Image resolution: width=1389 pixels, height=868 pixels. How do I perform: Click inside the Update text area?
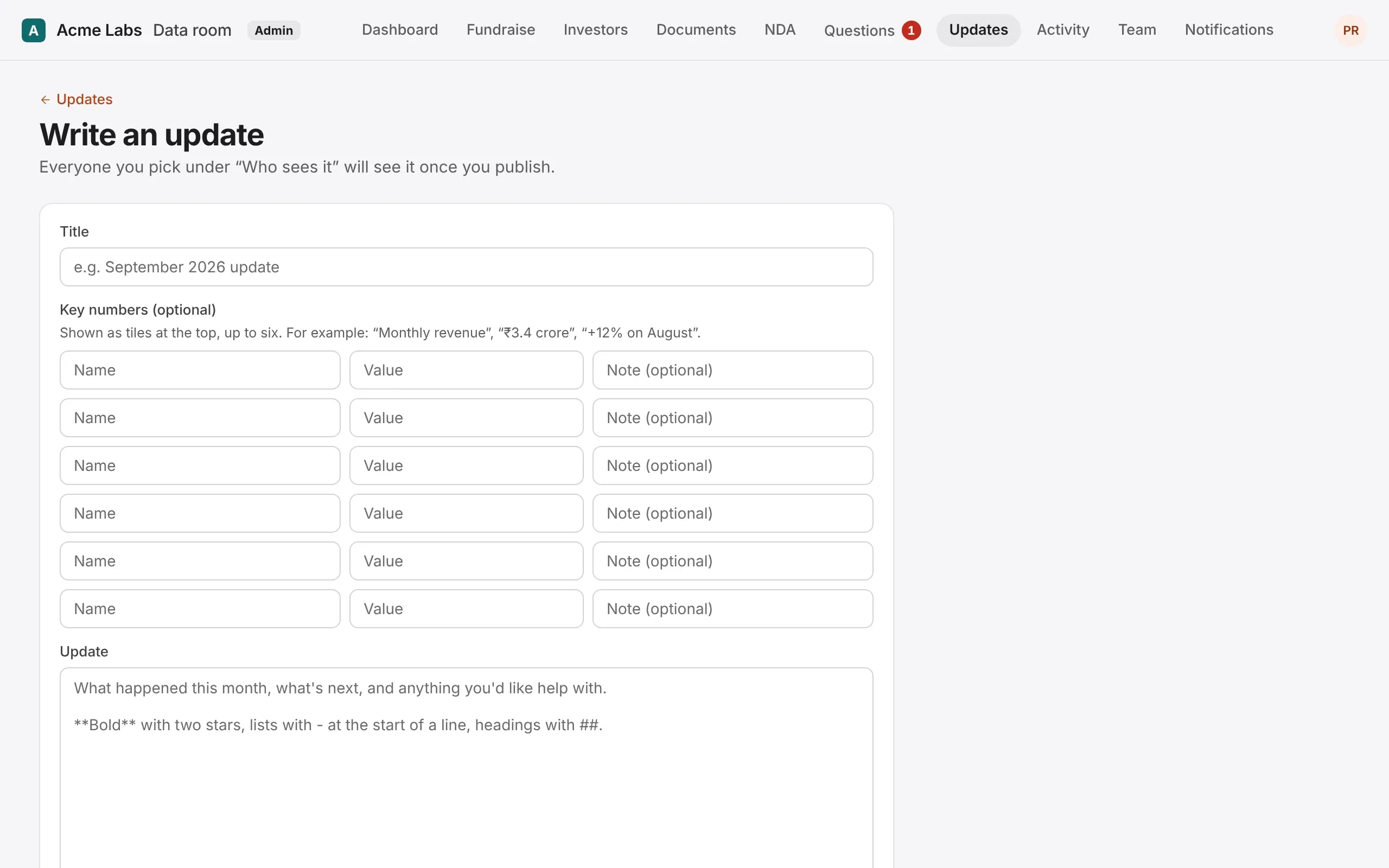click(x=466, y=768)
